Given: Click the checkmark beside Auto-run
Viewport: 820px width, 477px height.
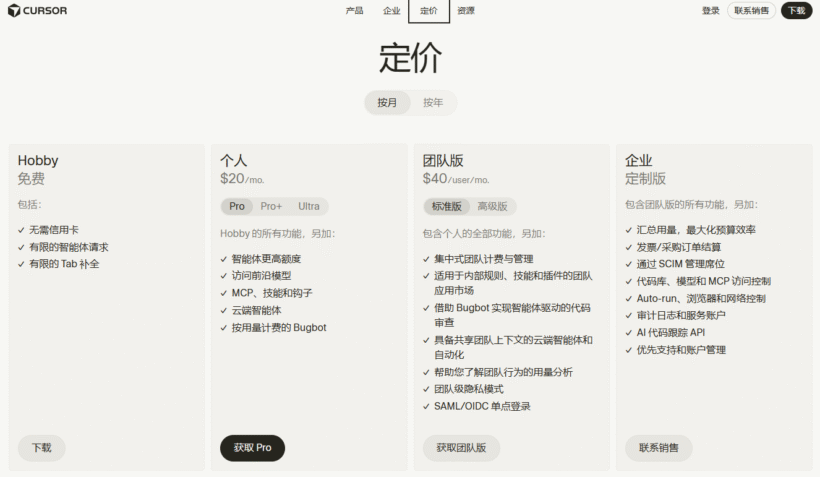Looking at the screenshot, I should [629, 299].
